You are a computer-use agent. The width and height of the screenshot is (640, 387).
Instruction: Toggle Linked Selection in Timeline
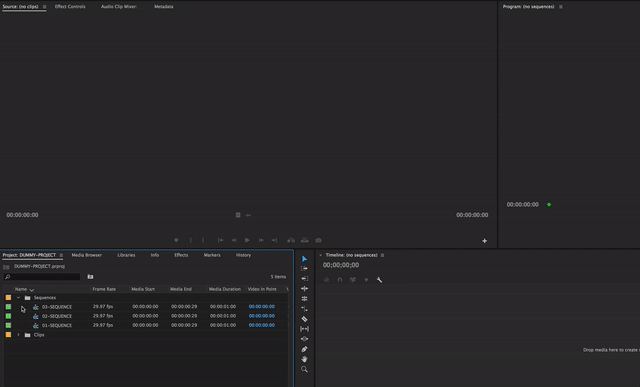(353, 280)
